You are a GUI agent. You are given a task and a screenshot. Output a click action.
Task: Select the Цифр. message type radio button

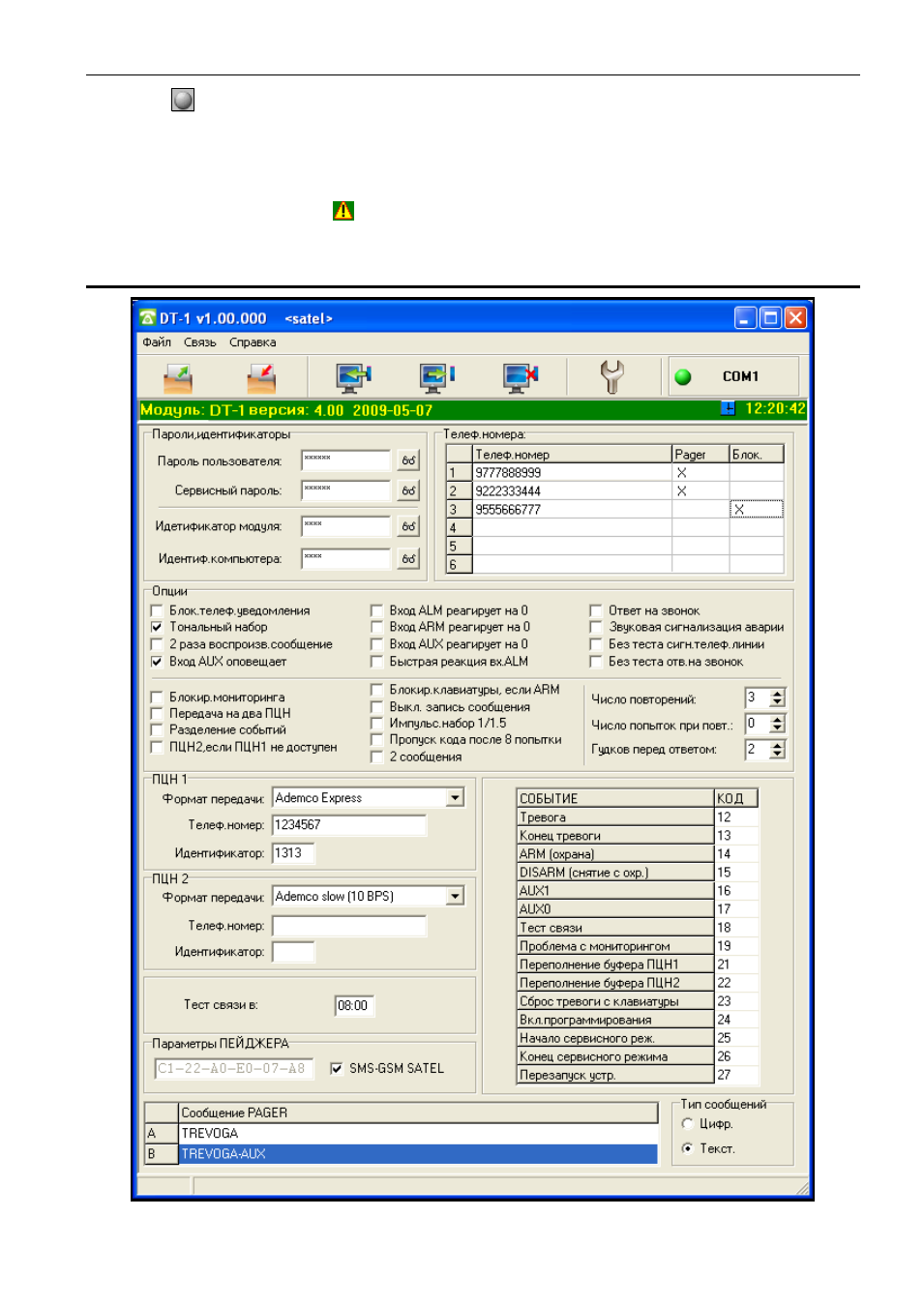tap(688, 1123)
